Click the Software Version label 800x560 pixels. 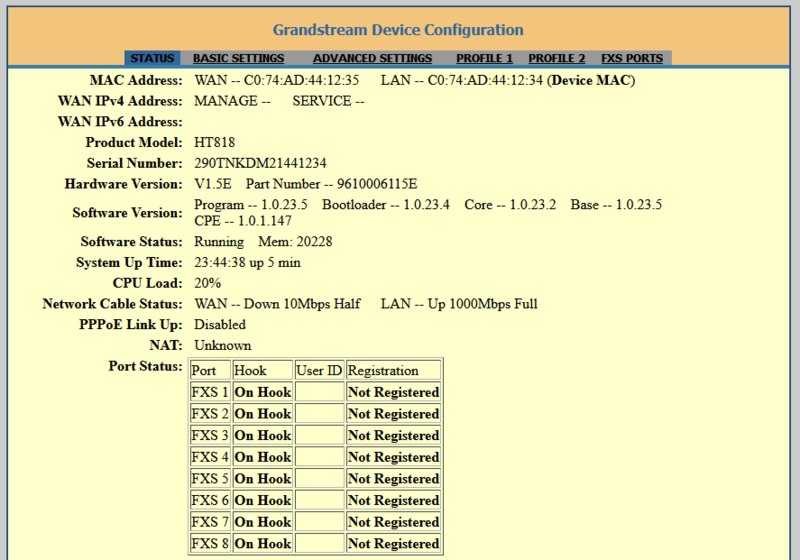coord(127,213)
